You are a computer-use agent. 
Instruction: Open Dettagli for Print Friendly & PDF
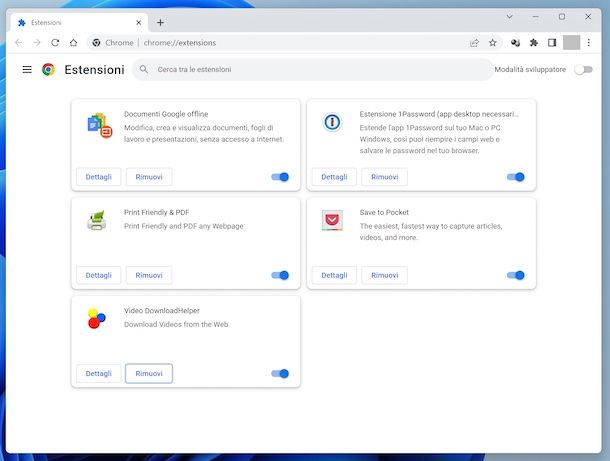click(x=98, y=275)
